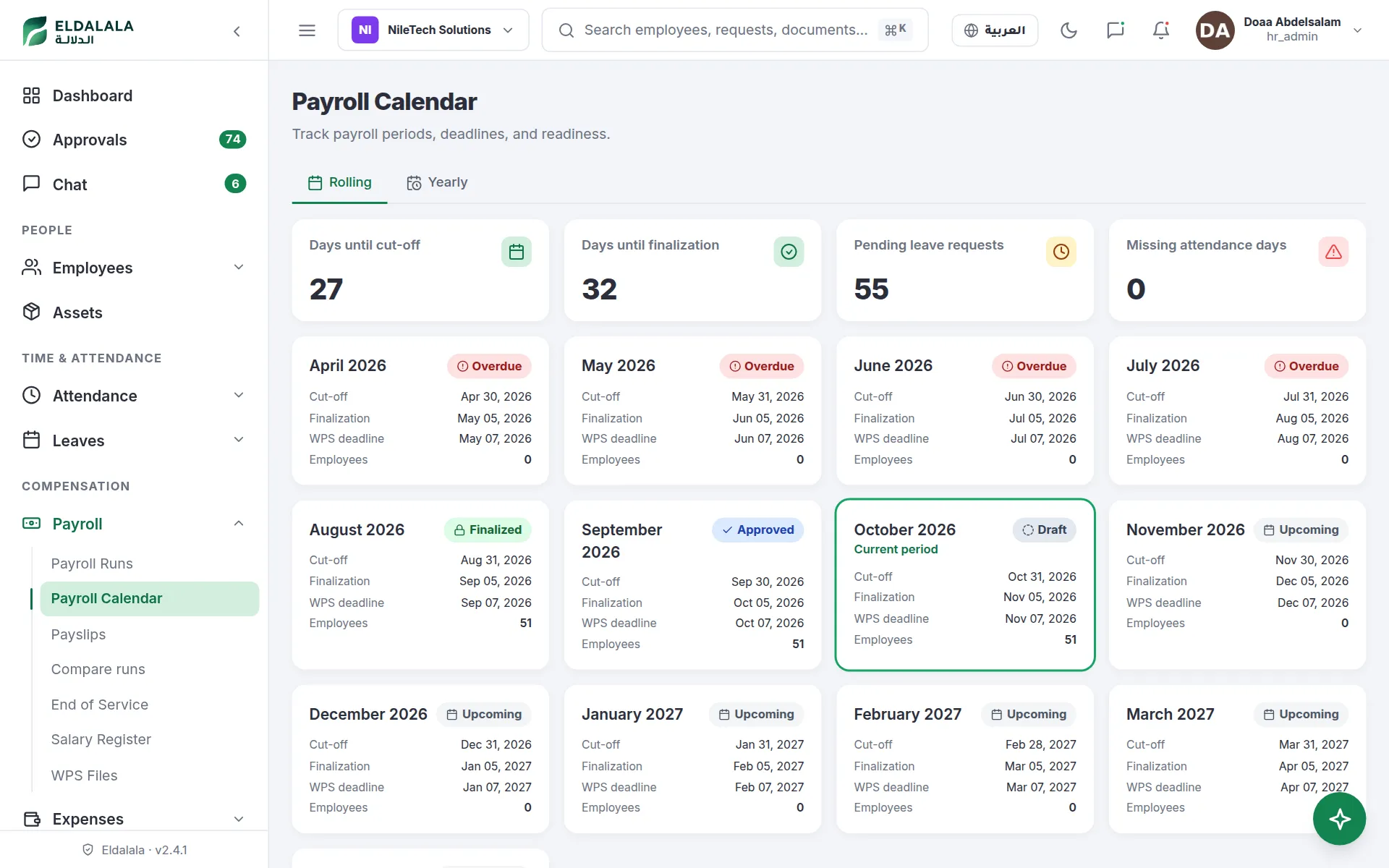The height and width of the screenshot is (868, 1389).
Task: Open Payslips in the sidebar
Action: coord(78,634)
